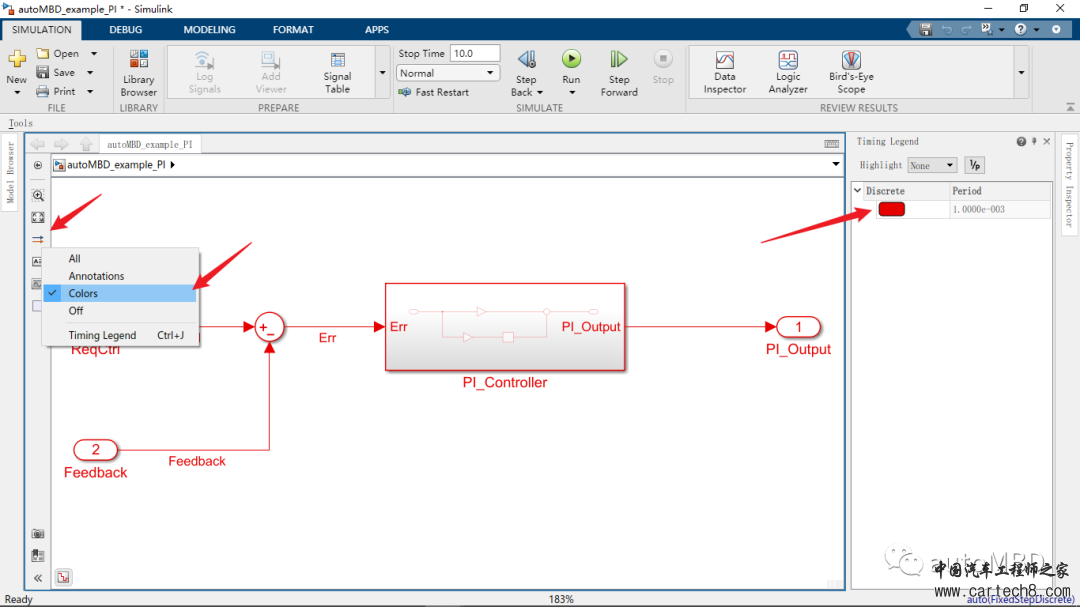Navigate back in model hierarchy
1080x607 pixels.
tap(37, 144)
